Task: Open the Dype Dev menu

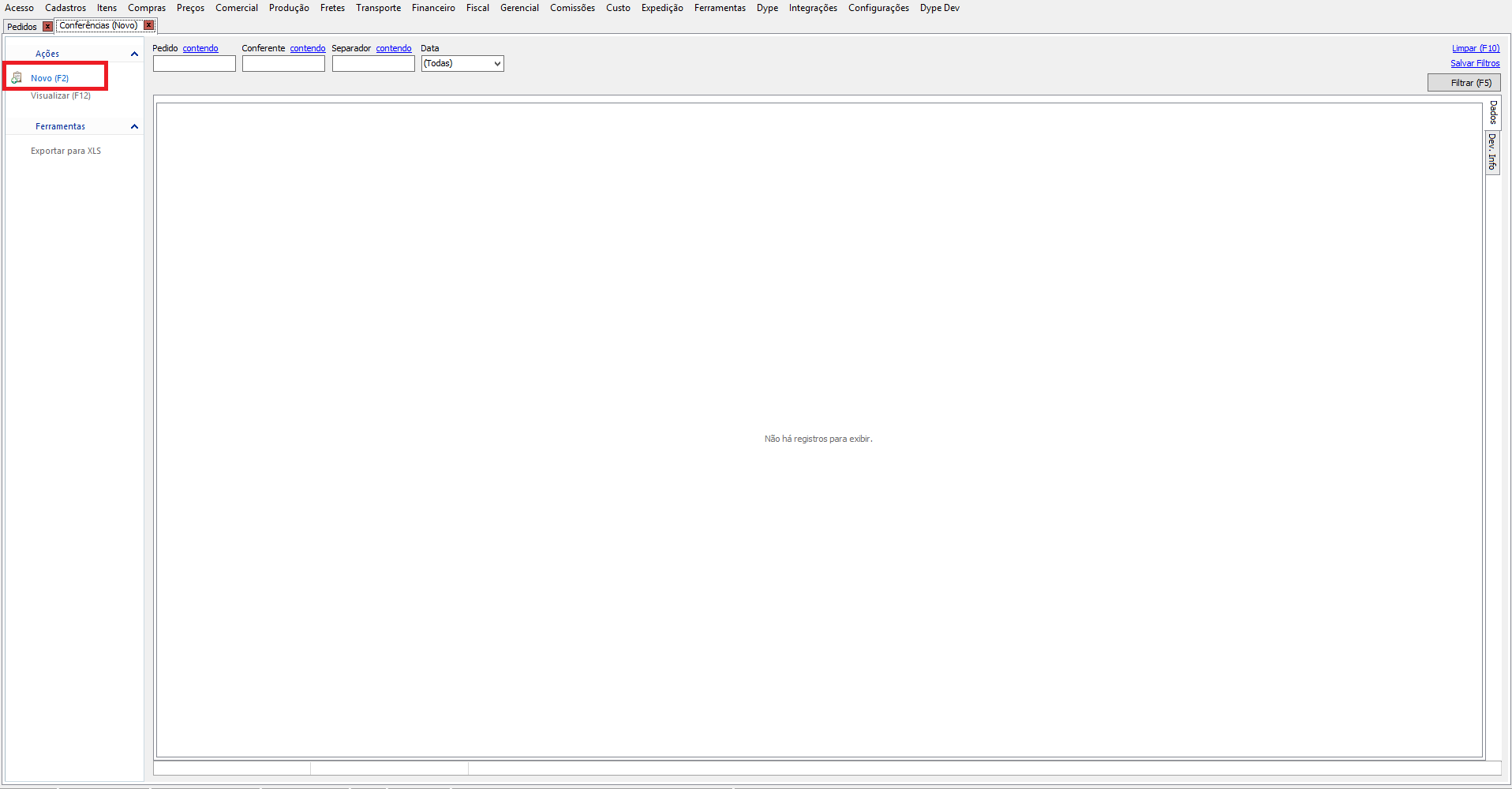Action: tap(940, 8)
